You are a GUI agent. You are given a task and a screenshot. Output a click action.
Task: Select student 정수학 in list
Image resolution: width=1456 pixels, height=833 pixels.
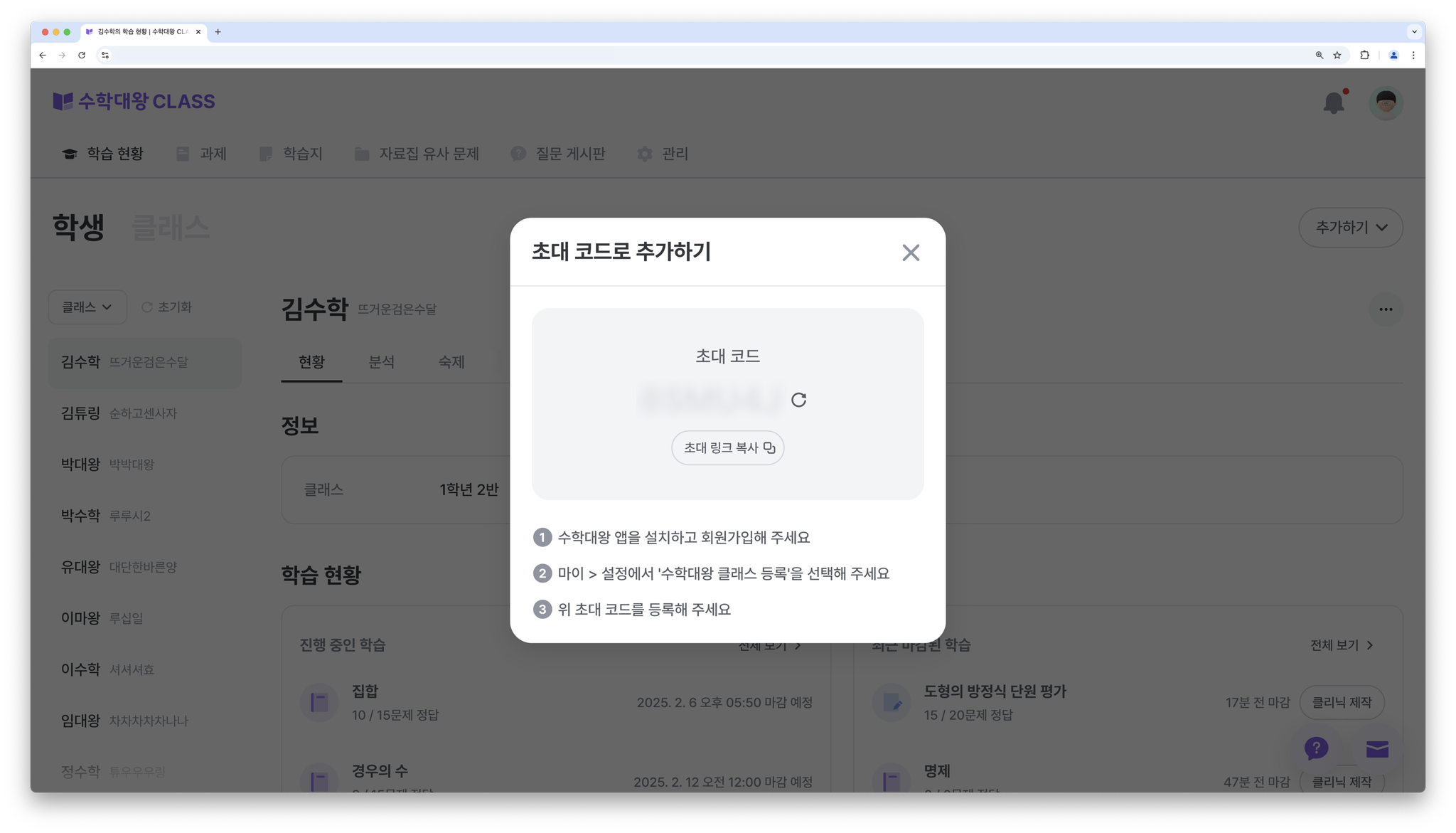click(145, 772)
